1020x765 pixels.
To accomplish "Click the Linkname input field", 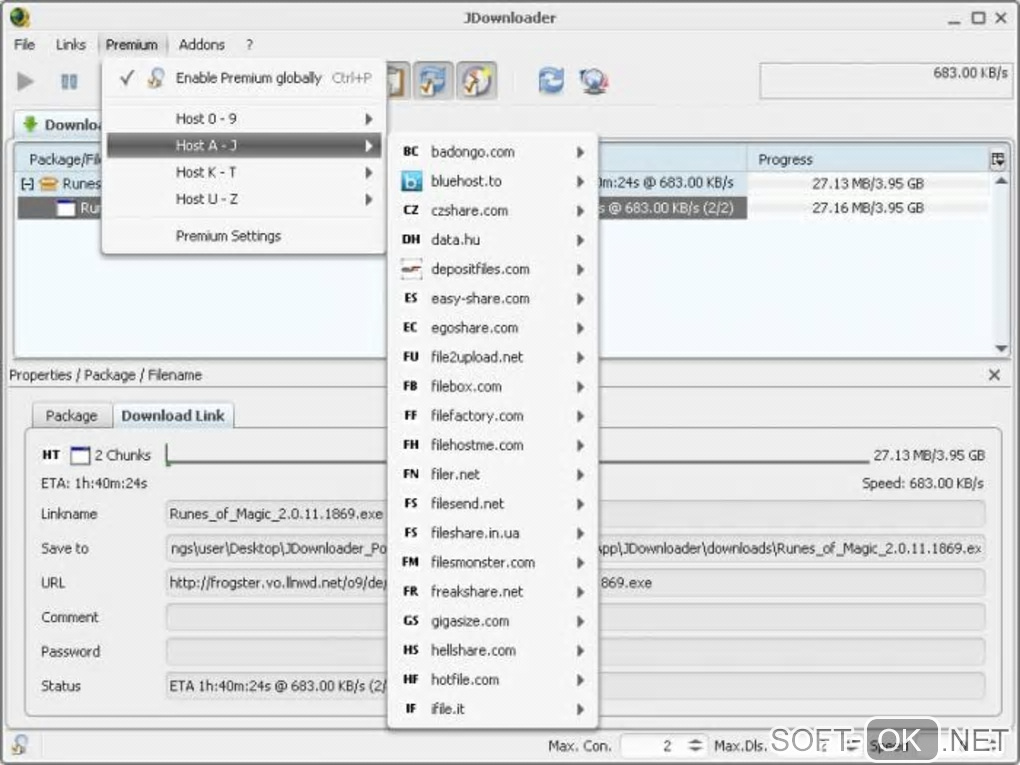I will point(575,514).
